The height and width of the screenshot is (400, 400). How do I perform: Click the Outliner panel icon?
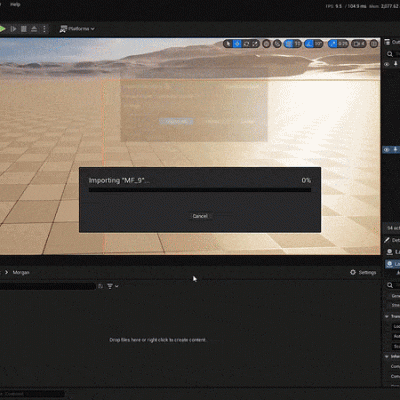(387, 42)
